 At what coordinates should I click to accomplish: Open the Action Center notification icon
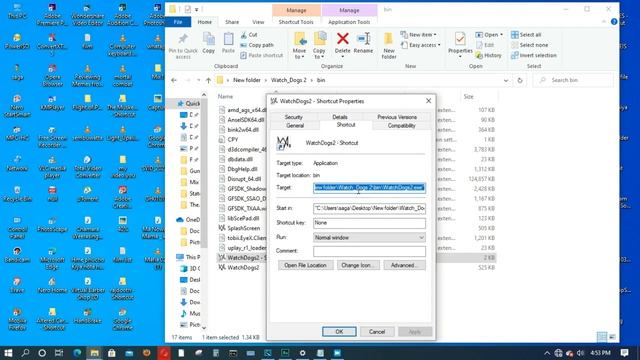coord(624,353)
